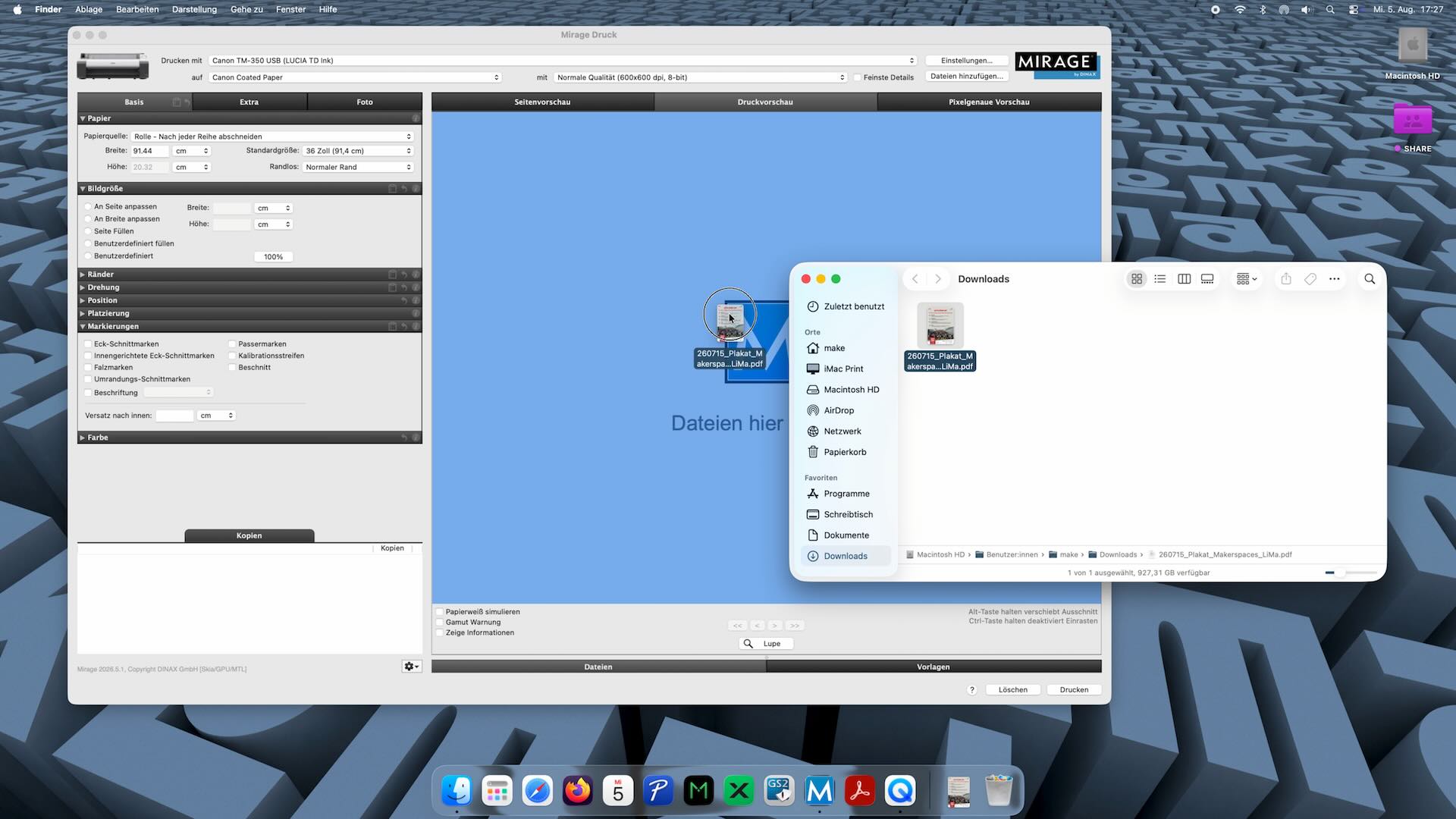Adjust the Finder icon size slider
The height and width of the screenshot is (819, 1456).
[1351, 573]
